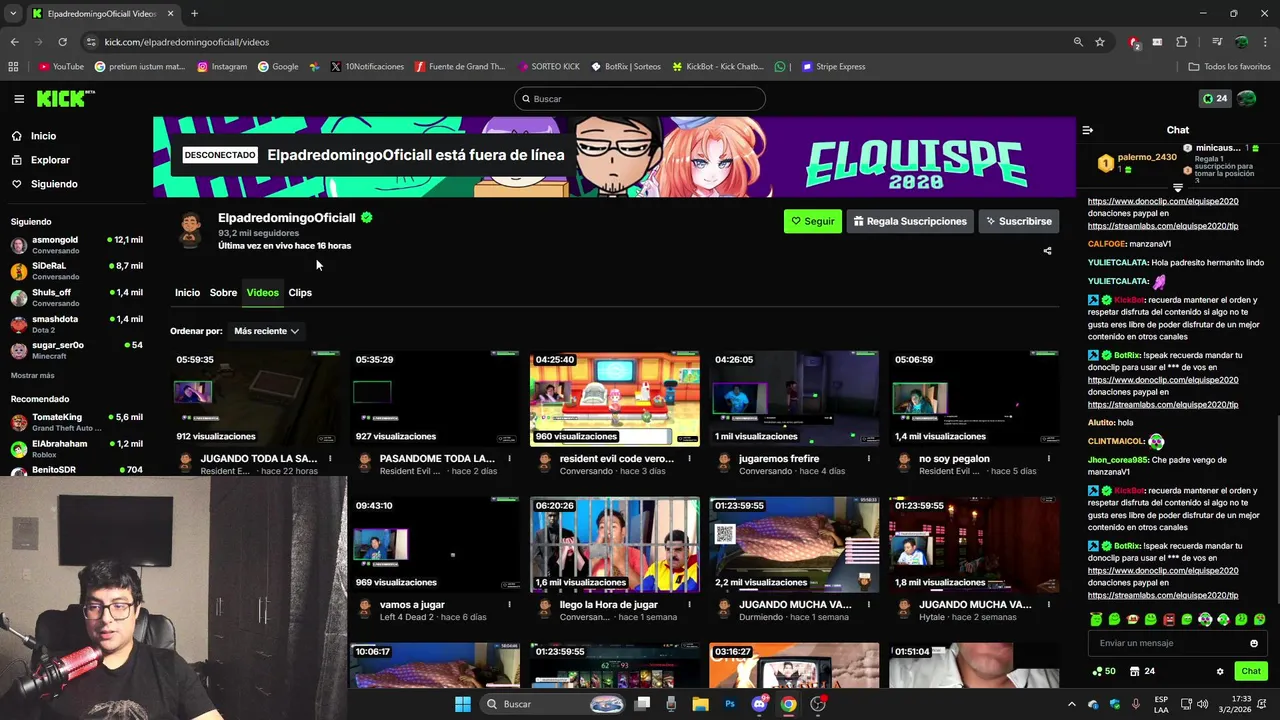Image resolution: width=1280 pixels, height=720 pixels.
Task: Open smashdota channel in sidebar
Action: coord(76,324)
